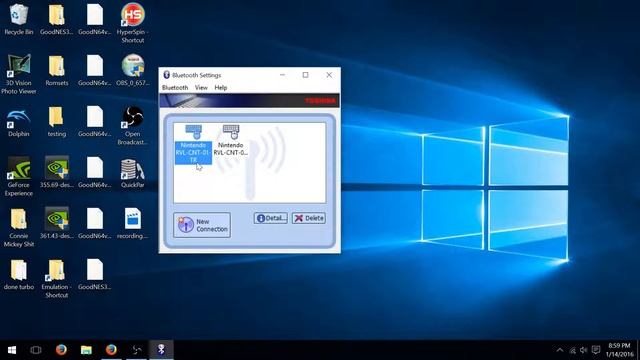Close the Bluetooth Settings window
The image size is (640, 360).
point(329,75)
